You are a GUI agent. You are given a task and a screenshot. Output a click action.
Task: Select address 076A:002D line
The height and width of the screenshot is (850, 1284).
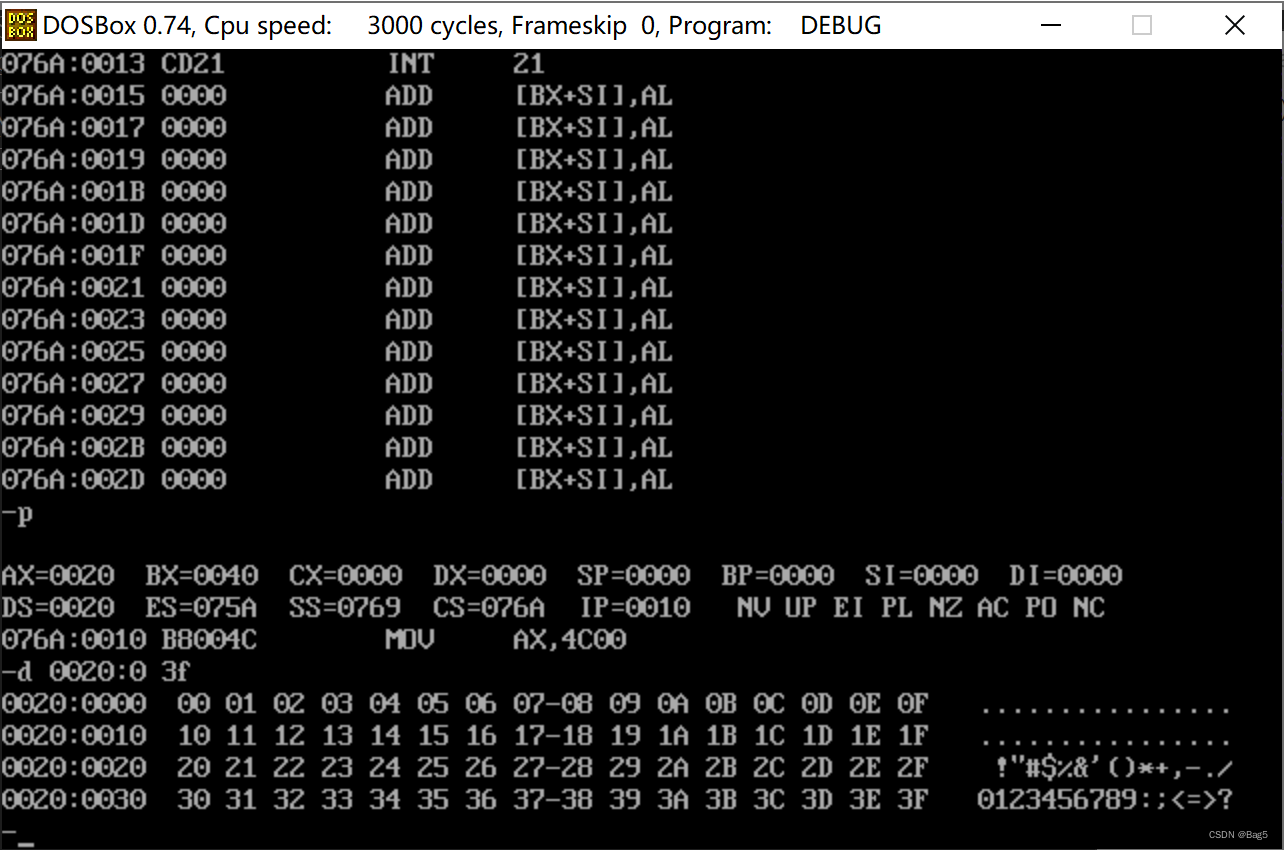point(337,480)
